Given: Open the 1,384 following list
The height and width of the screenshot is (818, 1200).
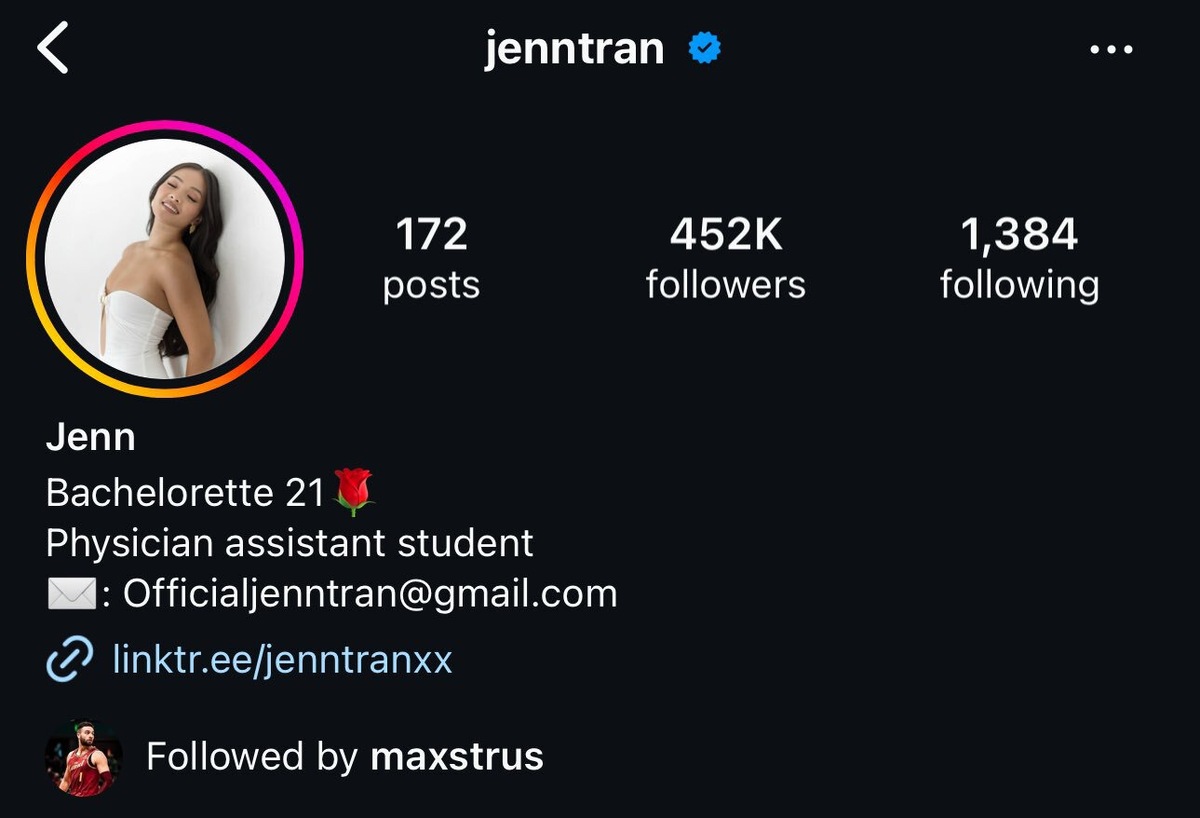Looking at the screenshot, I should [1019, 258].
